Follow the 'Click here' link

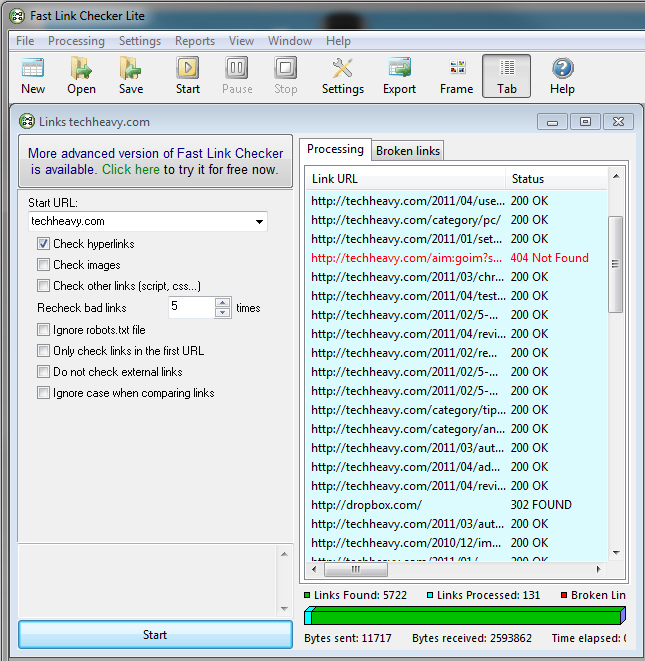[x=131, y=169]
